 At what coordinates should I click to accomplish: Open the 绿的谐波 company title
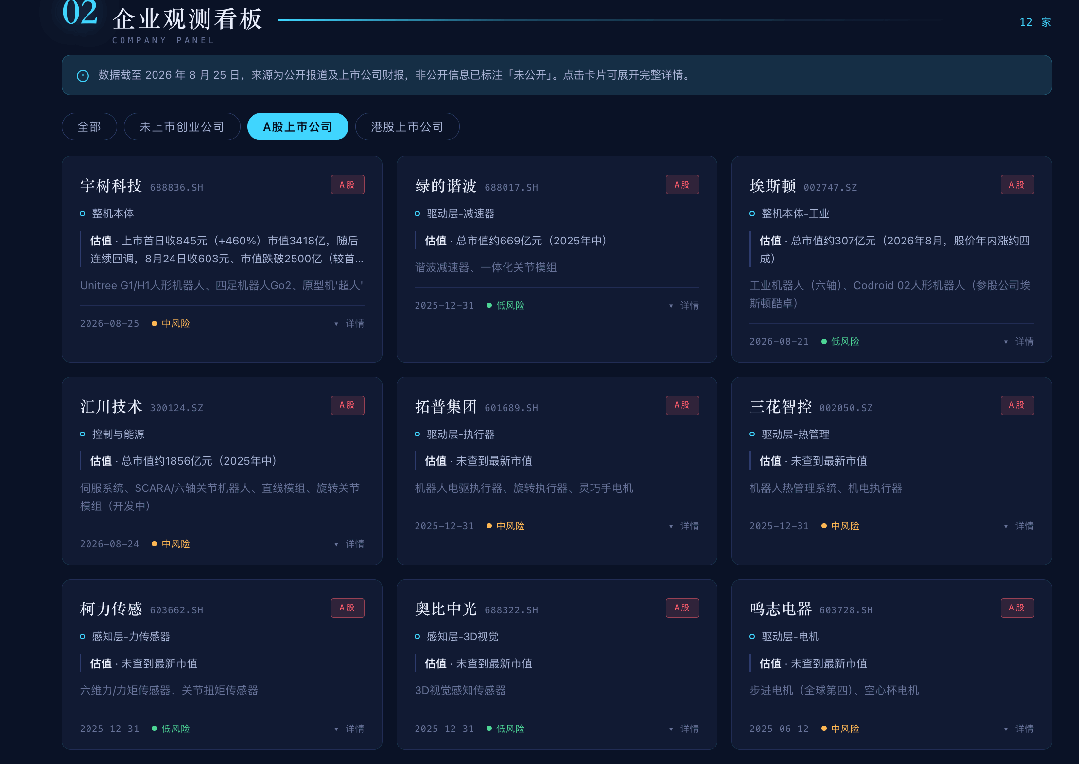click(x=446, y=186)
